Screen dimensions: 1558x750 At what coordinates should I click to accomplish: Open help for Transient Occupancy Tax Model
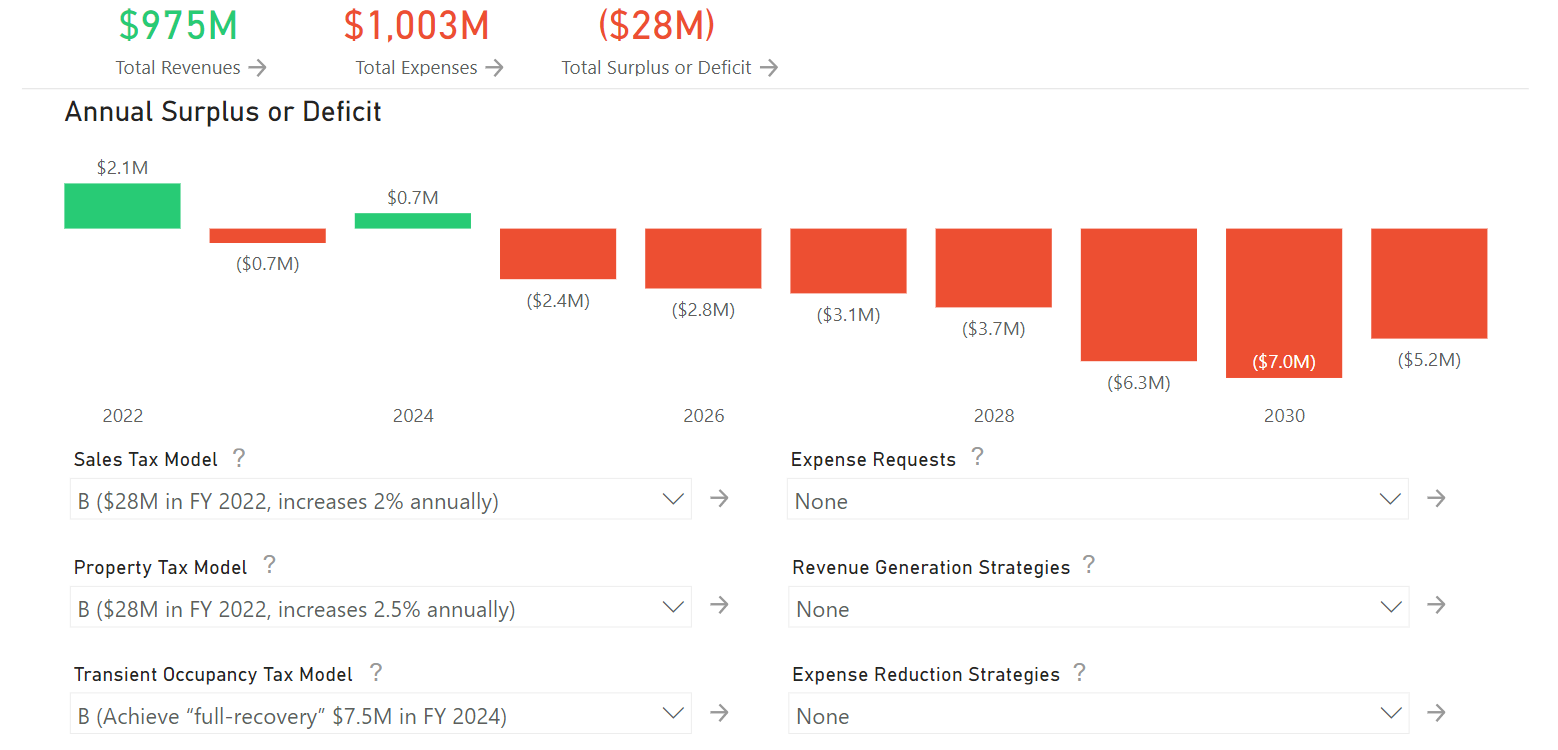375,672
